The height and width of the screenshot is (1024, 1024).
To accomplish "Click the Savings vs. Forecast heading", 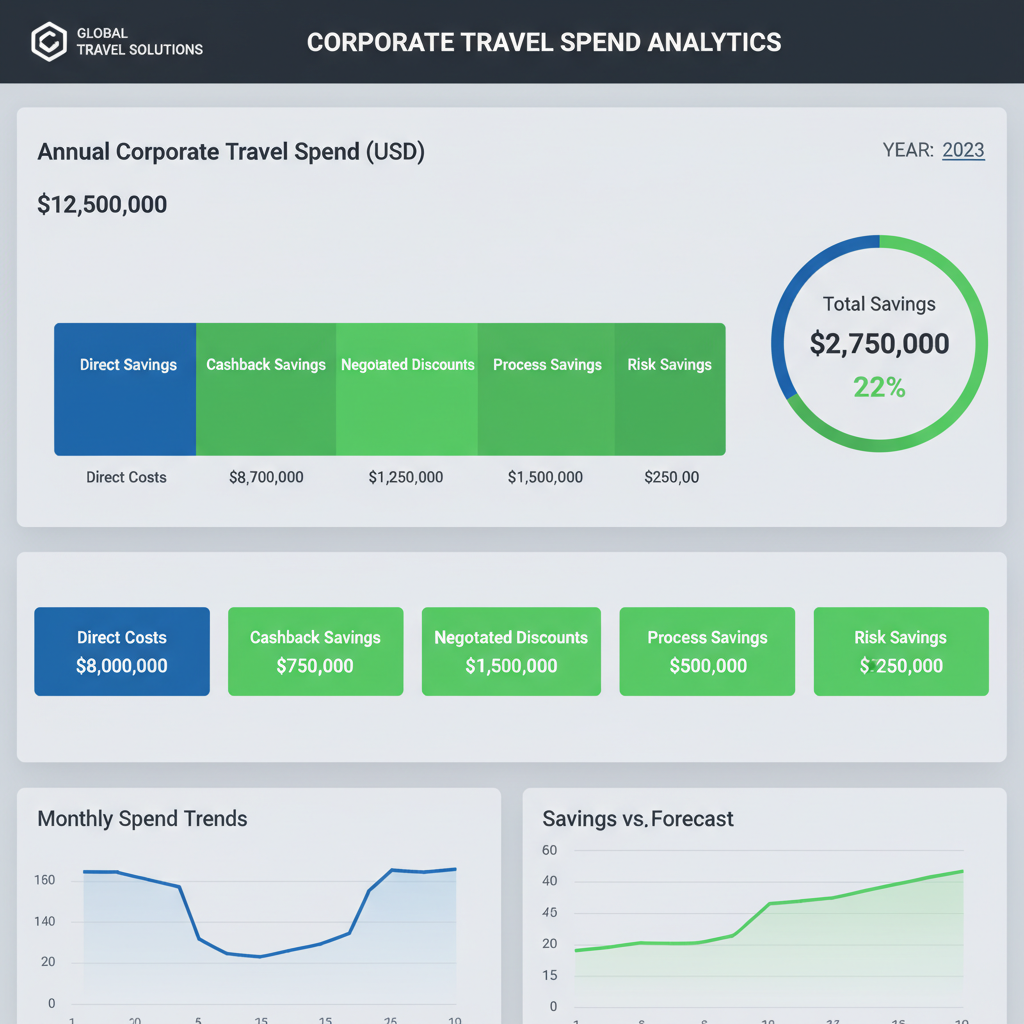I will tap(638, 818).
